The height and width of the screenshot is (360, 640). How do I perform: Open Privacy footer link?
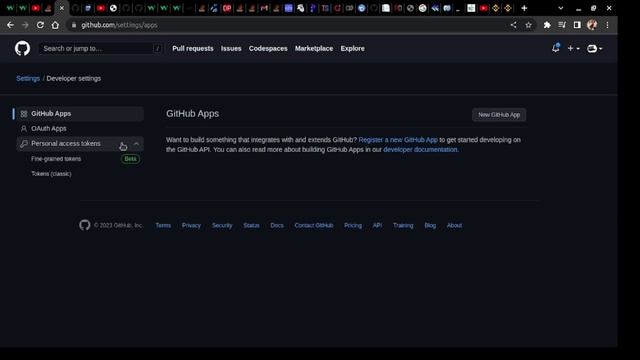pos(191,225)
